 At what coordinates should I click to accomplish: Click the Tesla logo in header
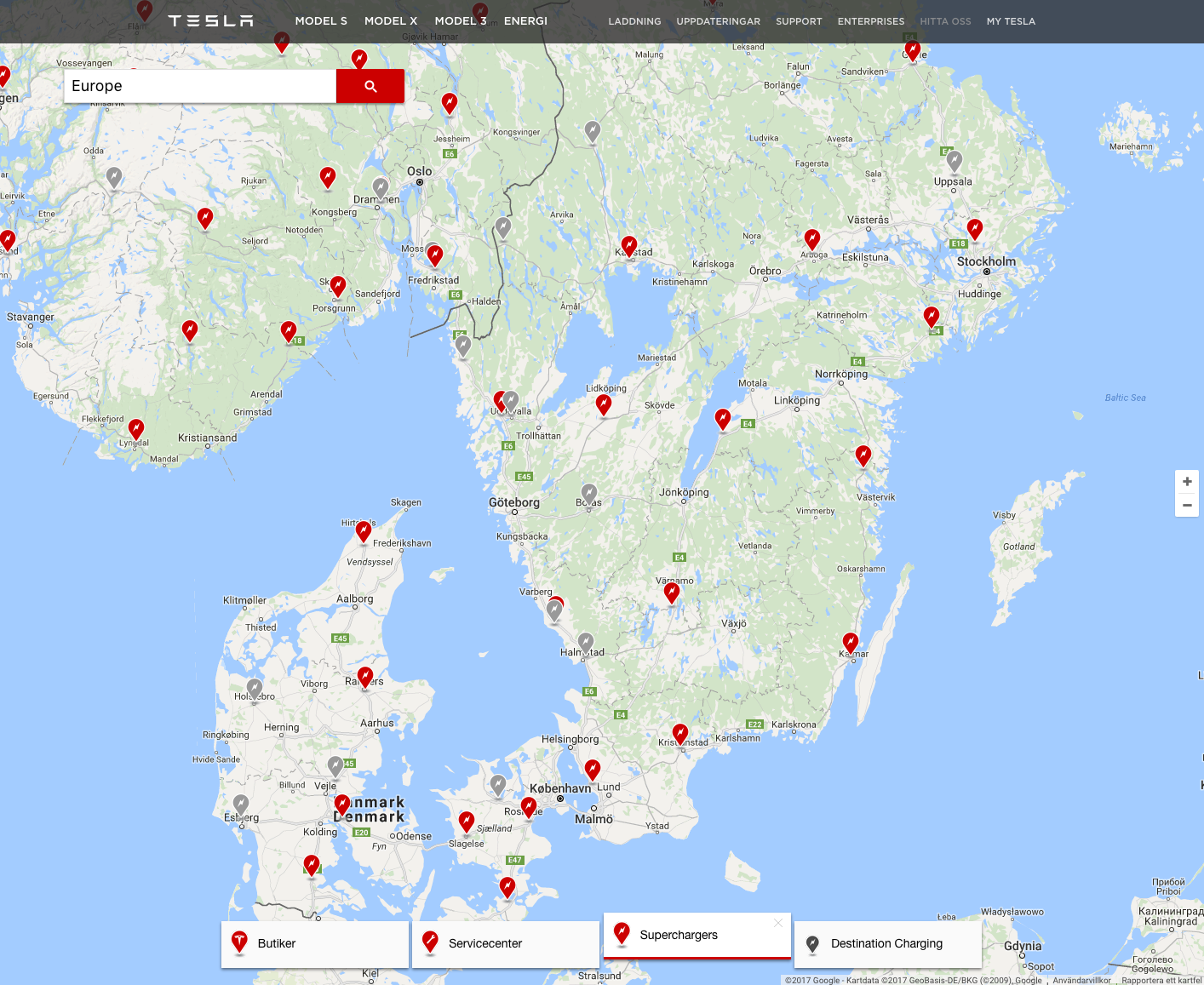click(x=210, y=20)
